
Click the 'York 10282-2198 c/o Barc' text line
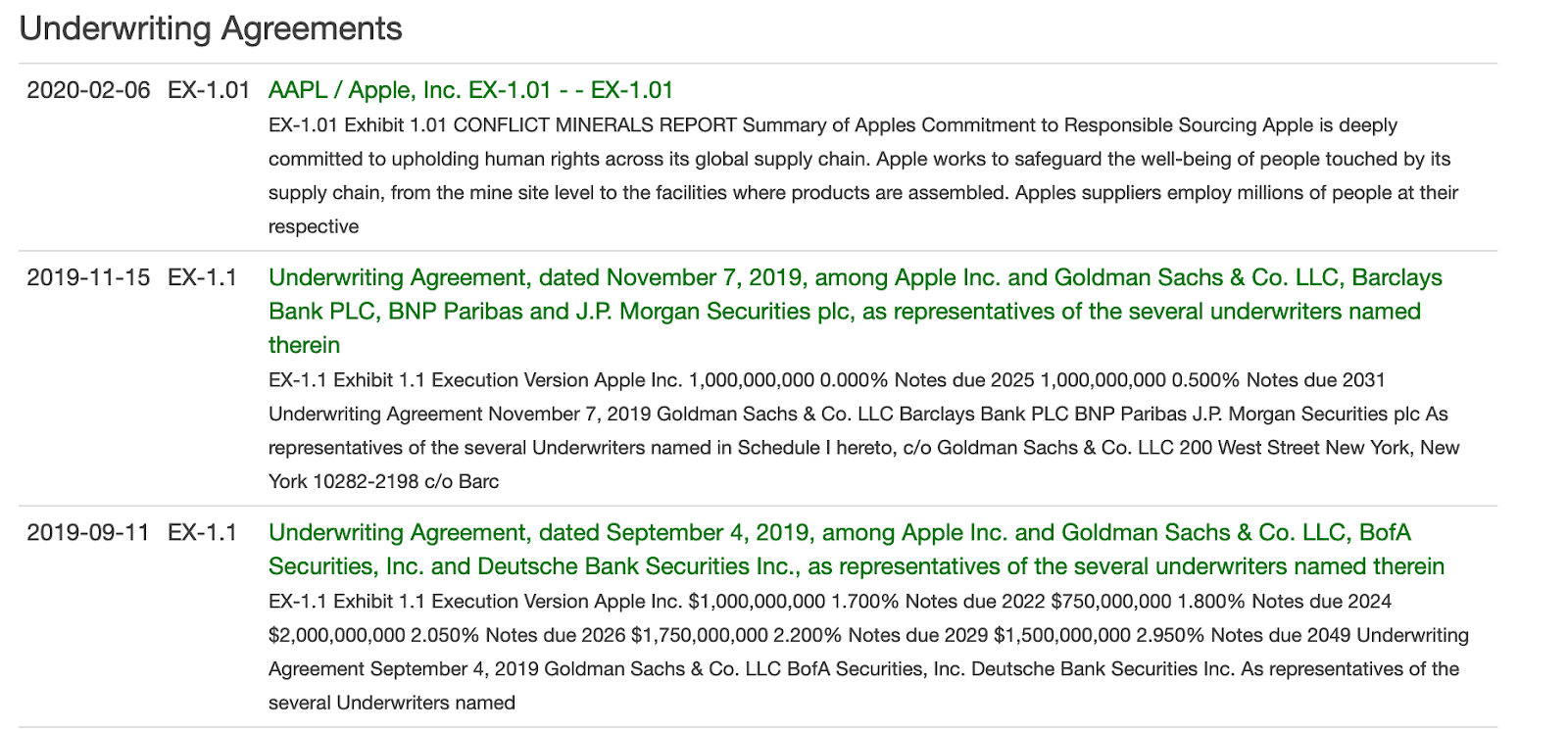tap(384, 481)
